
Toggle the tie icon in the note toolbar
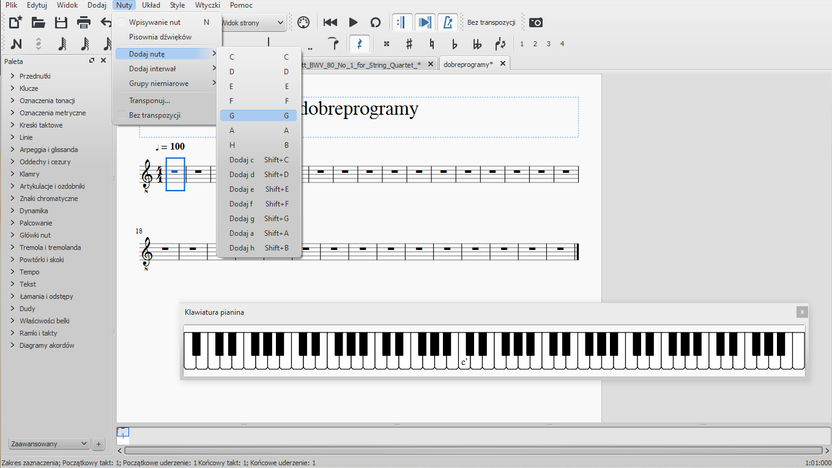pyautogui.click(x=333, y=44)
